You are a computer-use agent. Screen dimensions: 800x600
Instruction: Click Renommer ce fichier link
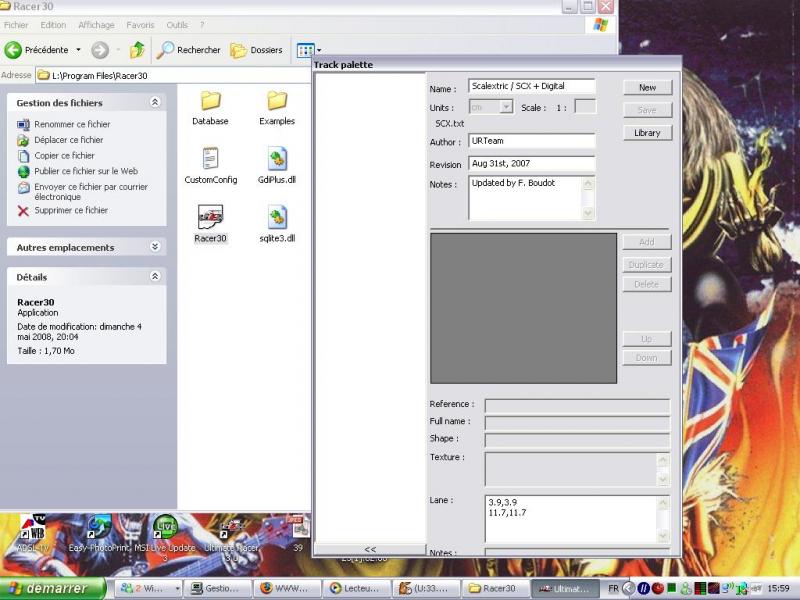coord(72,125)
